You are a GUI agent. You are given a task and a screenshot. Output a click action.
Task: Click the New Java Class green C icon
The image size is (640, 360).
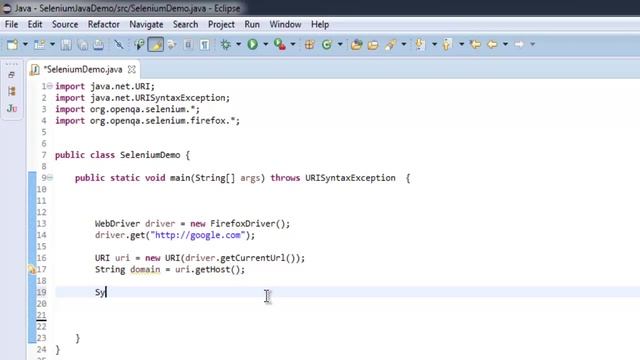327,44
